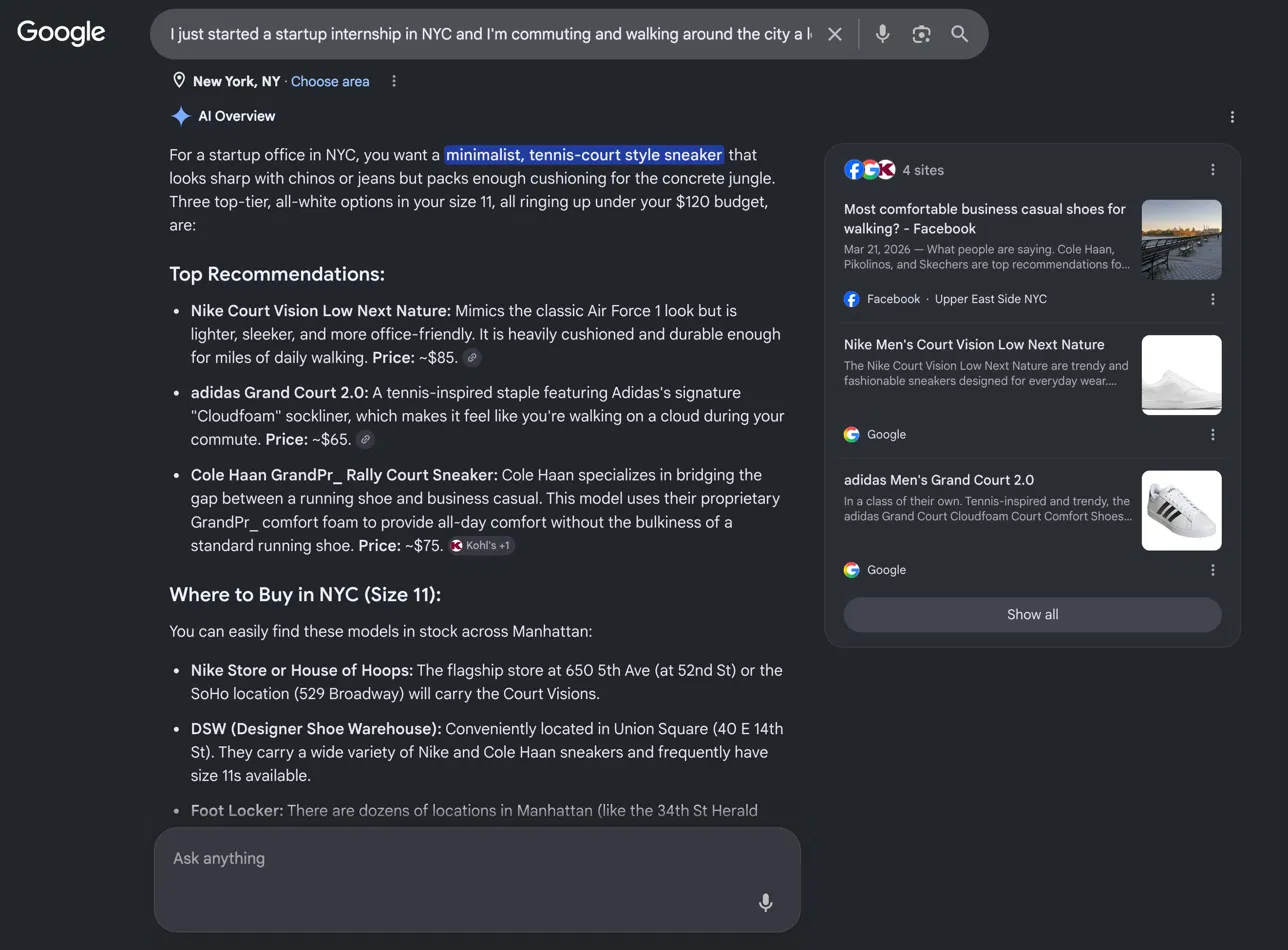Click the stacked site favicons beside 4 sites
1288x950 pixels.
pos(869,170)
